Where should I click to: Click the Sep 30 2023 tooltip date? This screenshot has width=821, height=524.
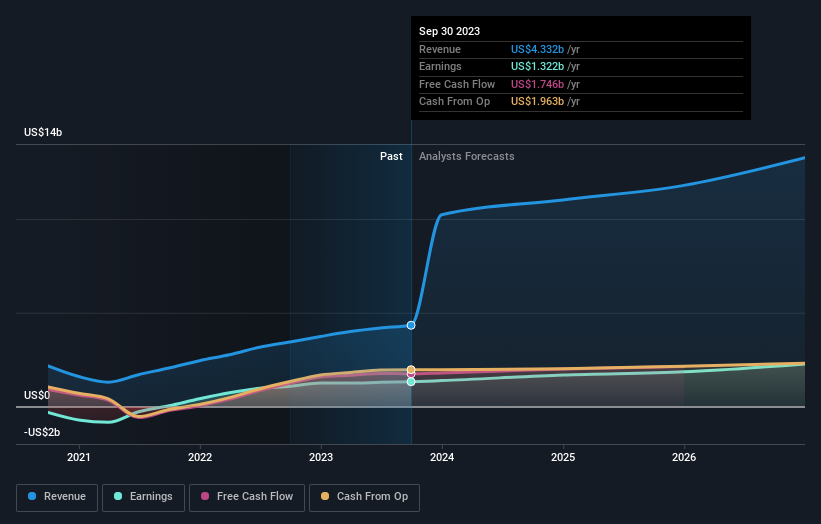[449, 31]
